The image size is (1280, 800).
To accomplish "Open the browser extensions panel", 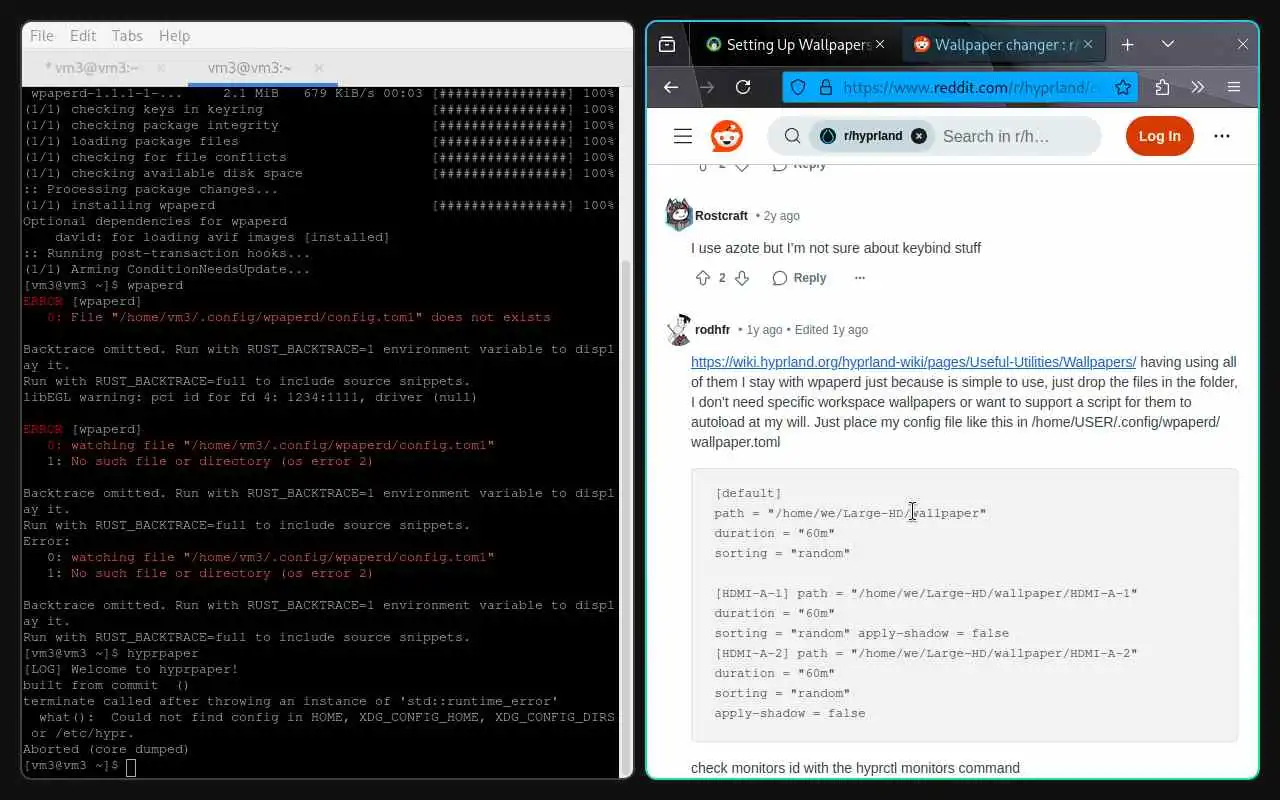I will point(1162,87).
